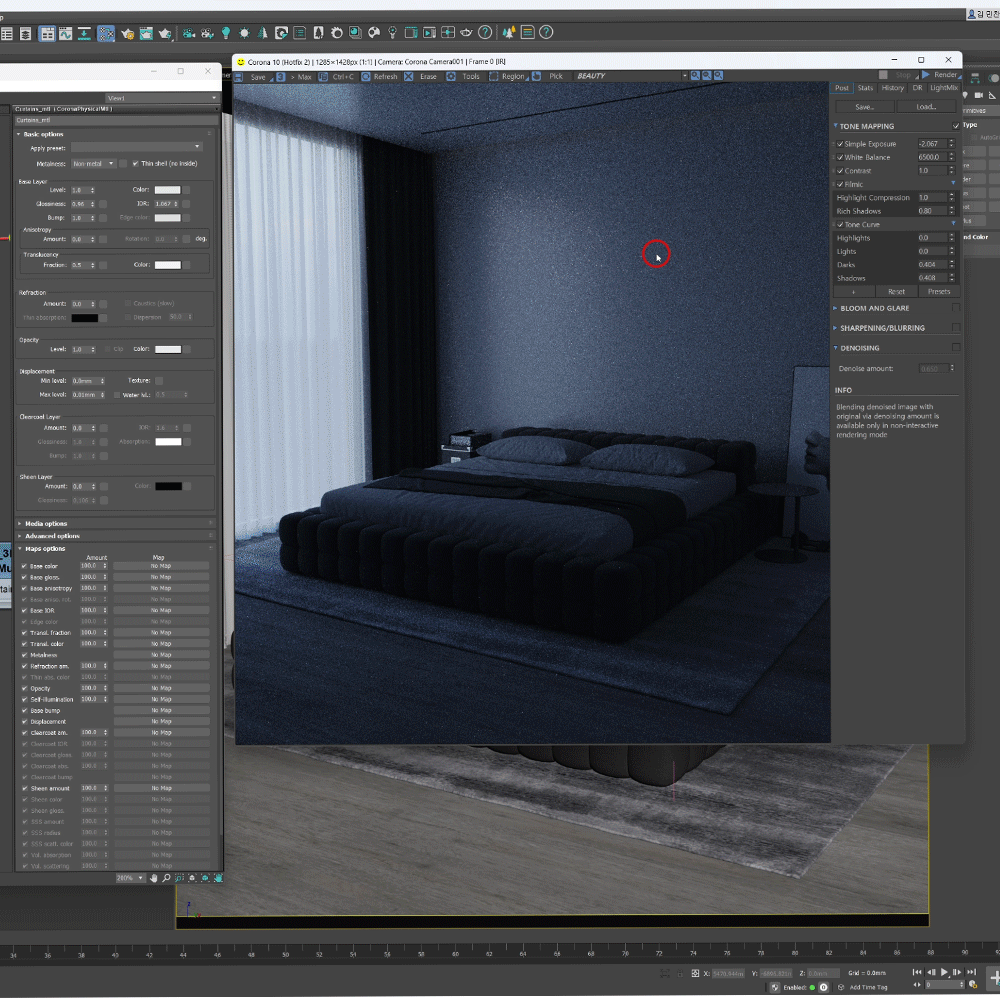The height and width of the screenshot is (1000, 1000).
Task: Click the Go to Start playback icon
Action: [x=917, y=972]
